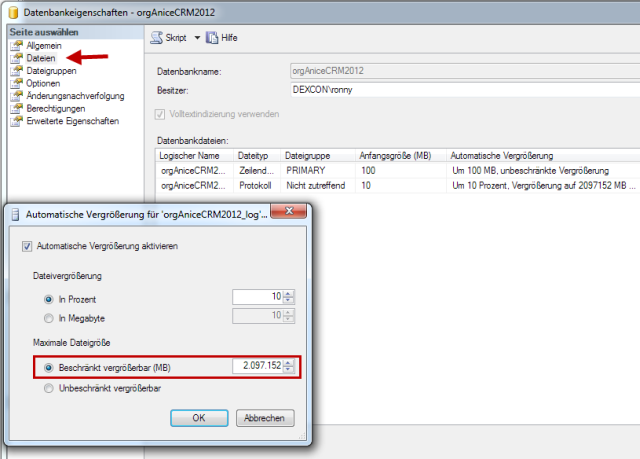Click the Skript scroll icon in toolbar
The image size is (640, 459).
[x=156, y=38]
